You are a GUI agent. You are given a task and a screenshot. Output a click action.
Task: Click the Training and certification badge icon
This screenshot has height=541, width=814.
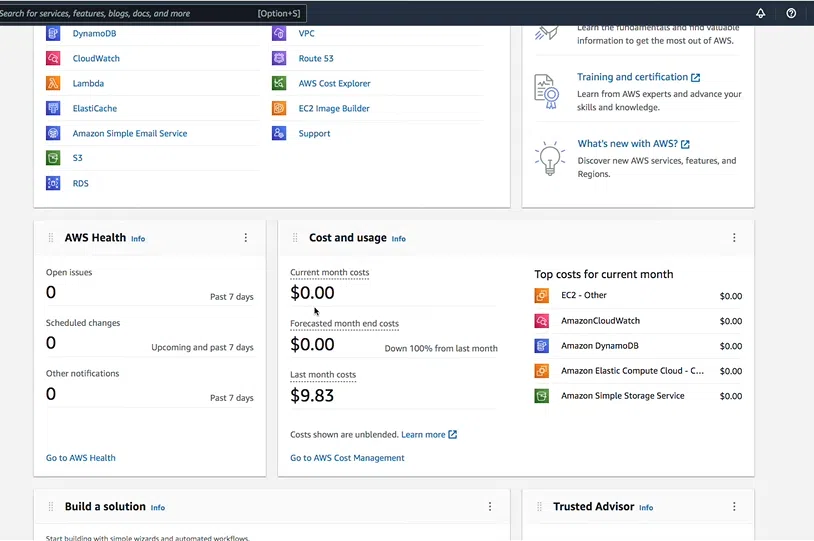click(547, 91)
